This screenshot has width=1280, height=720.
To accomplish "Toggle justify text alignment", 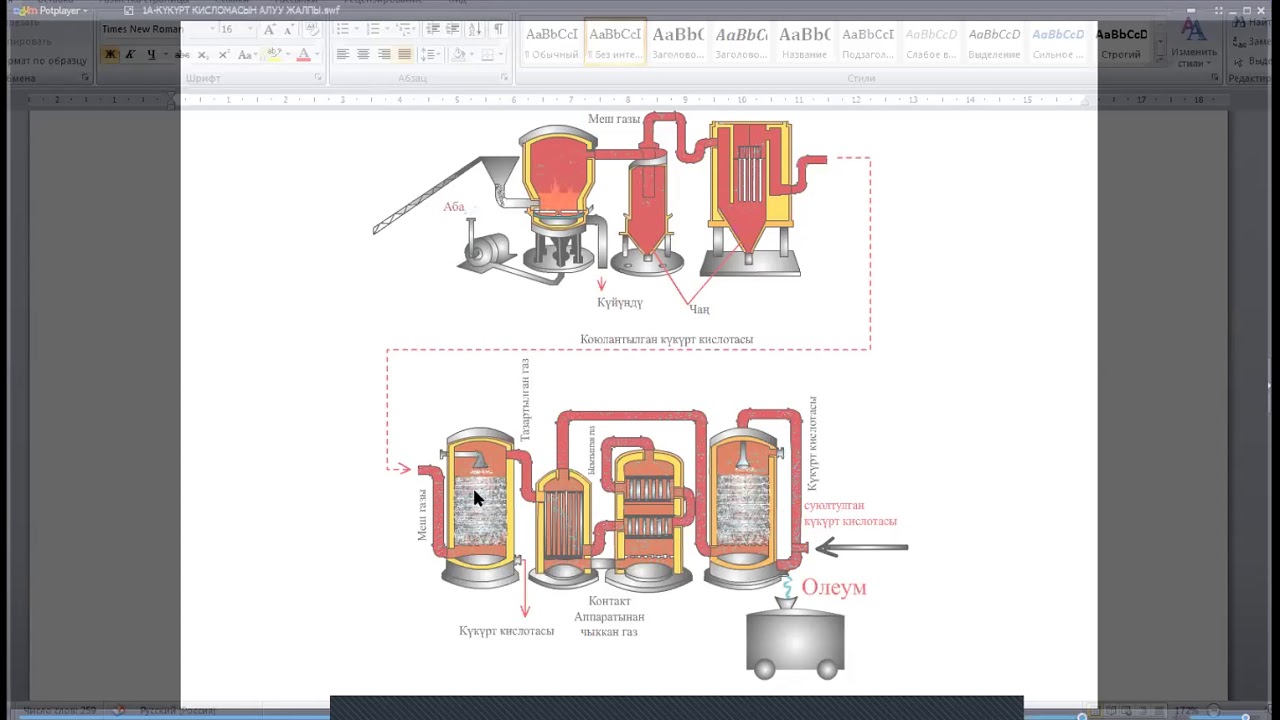I will [405, 54].
